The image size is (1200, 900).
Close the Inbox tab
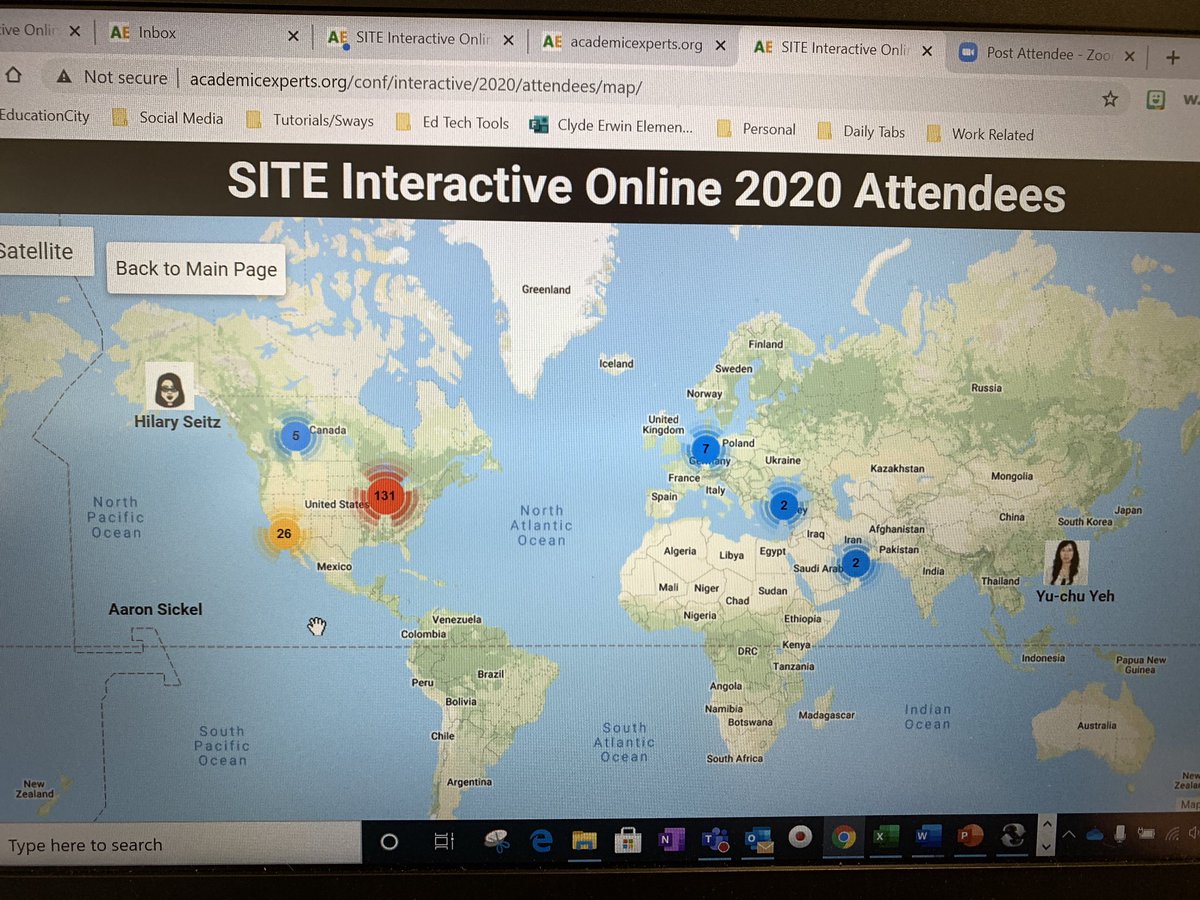(x=293, y=35)
